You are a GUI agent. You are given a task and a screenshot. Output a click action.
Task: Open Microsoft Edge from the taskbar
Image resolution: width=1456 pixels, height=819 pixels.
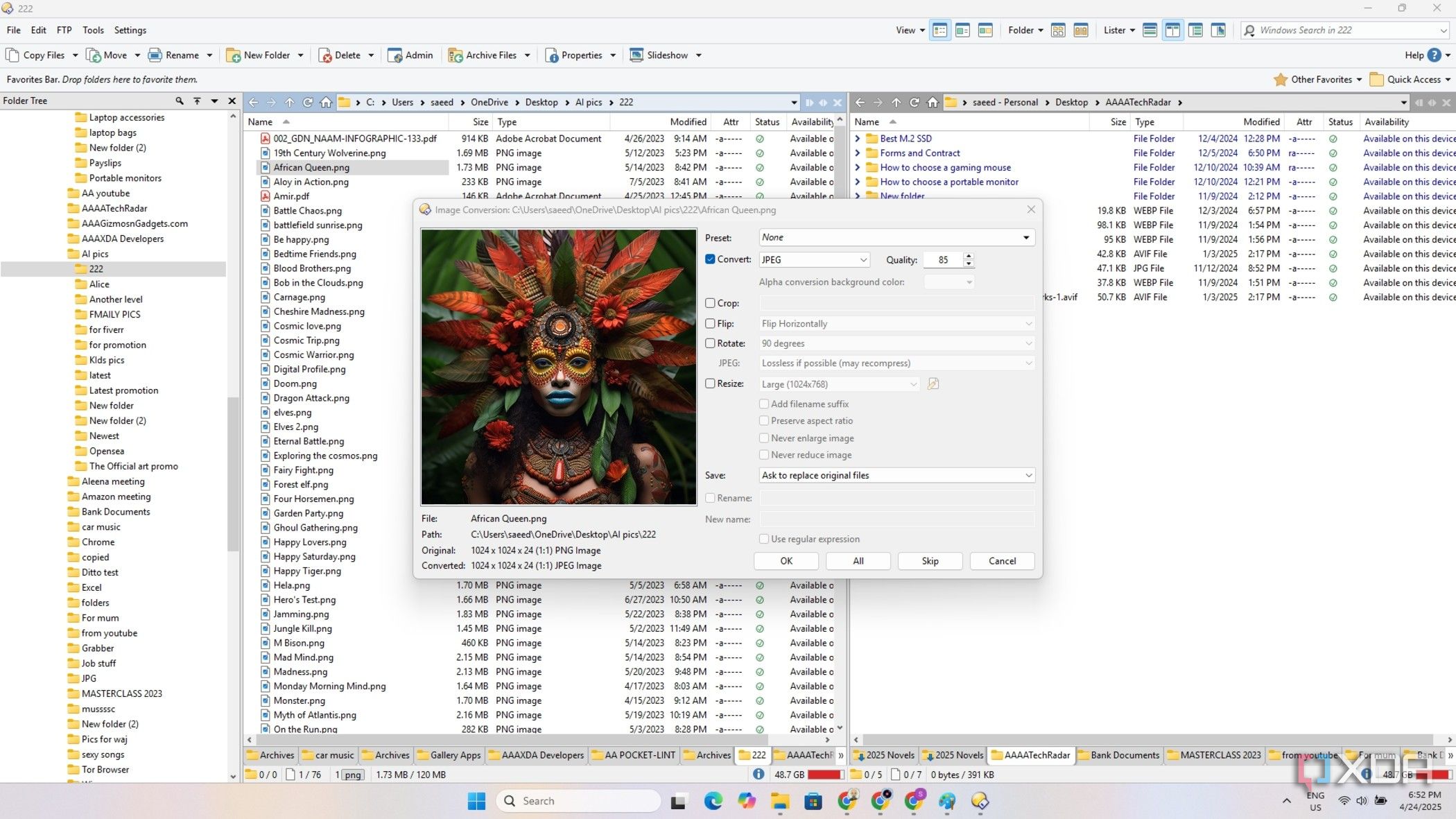point(713,801)
